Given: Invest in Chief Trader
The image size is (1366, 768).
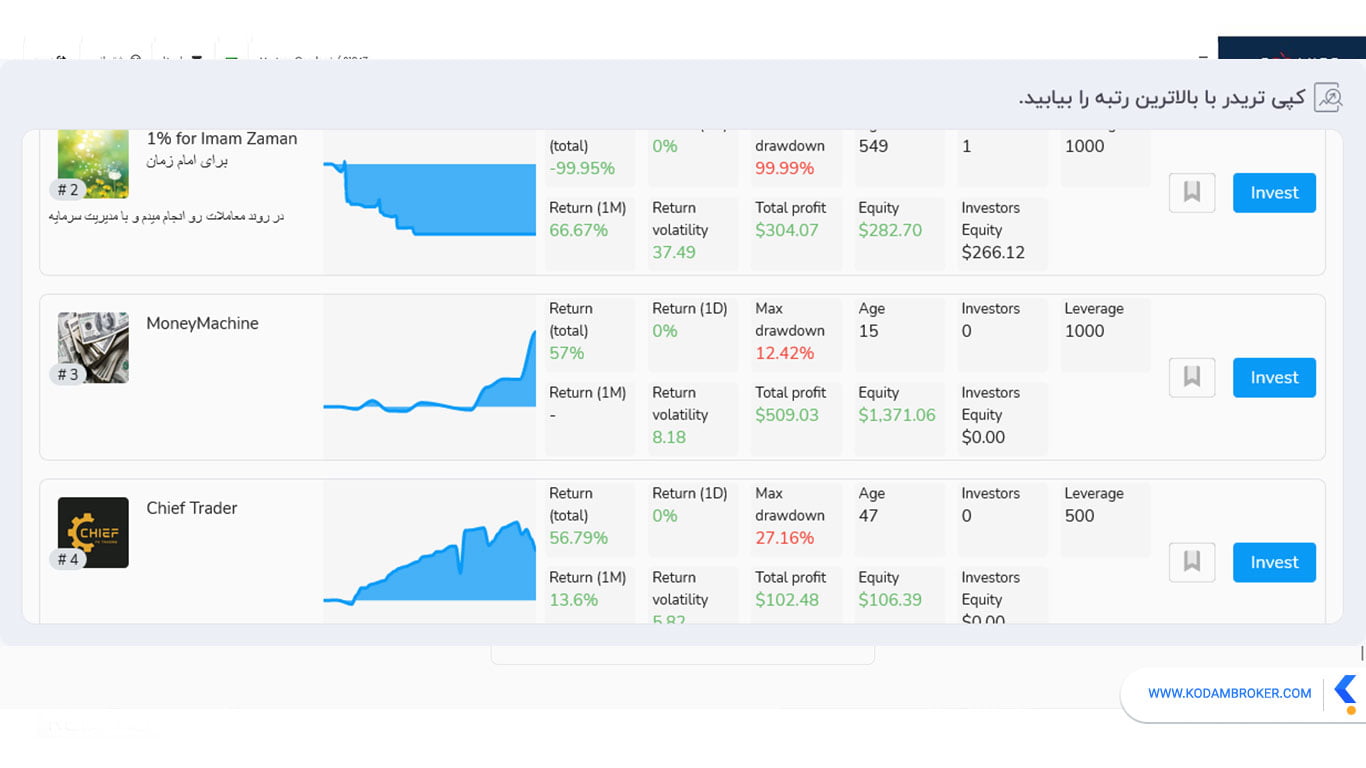Looking at the screenshot, I should (1274, 562).
